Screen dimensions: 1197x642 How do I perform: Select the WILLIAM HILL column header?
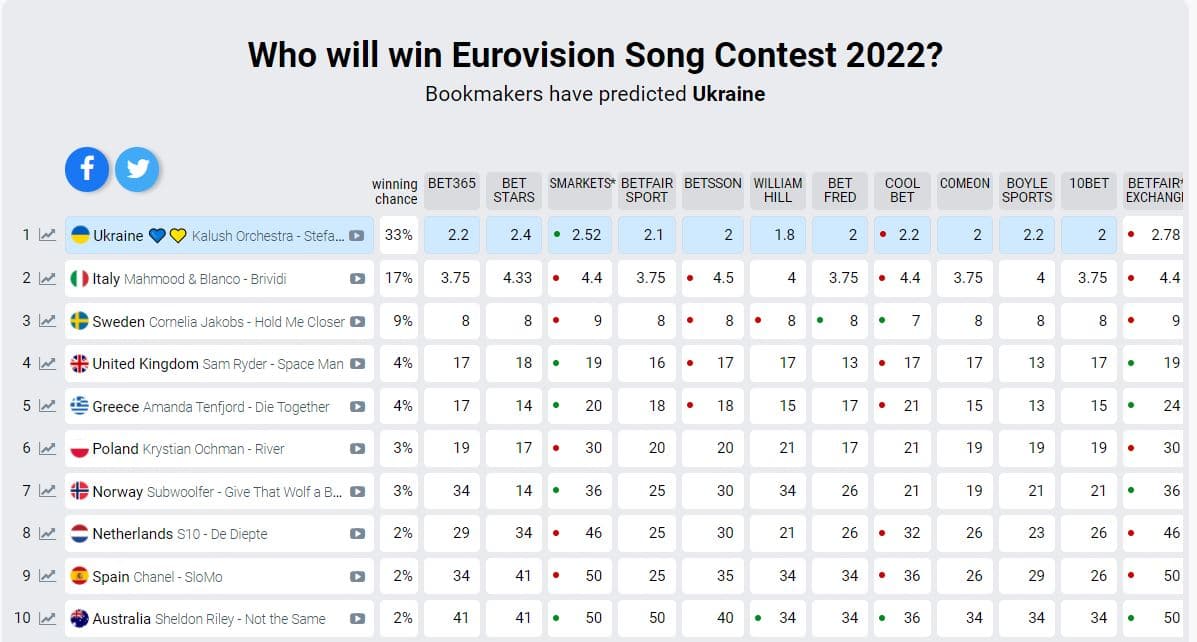pyautogui.click(x=778, y=190)
